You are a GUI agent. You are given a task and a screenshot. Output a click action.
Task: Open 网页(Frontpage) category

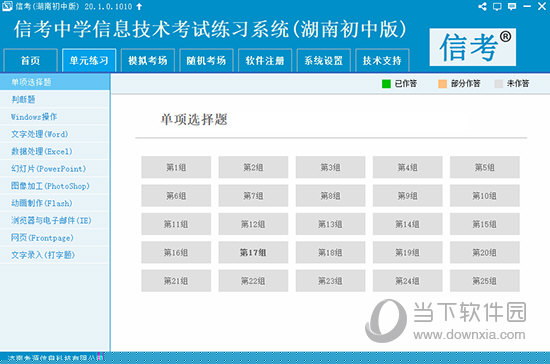coord(55,237)
